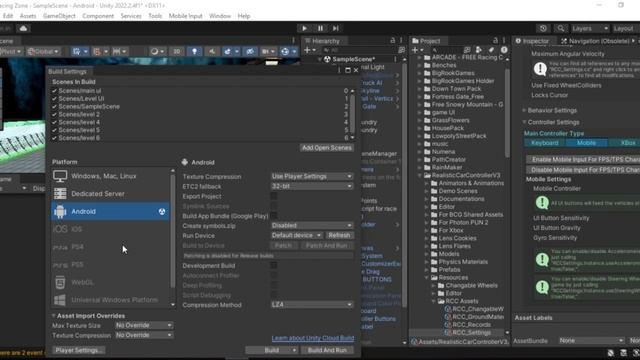
Task: Click the Add Open Scenes button
Action: [x=327, y=148]
